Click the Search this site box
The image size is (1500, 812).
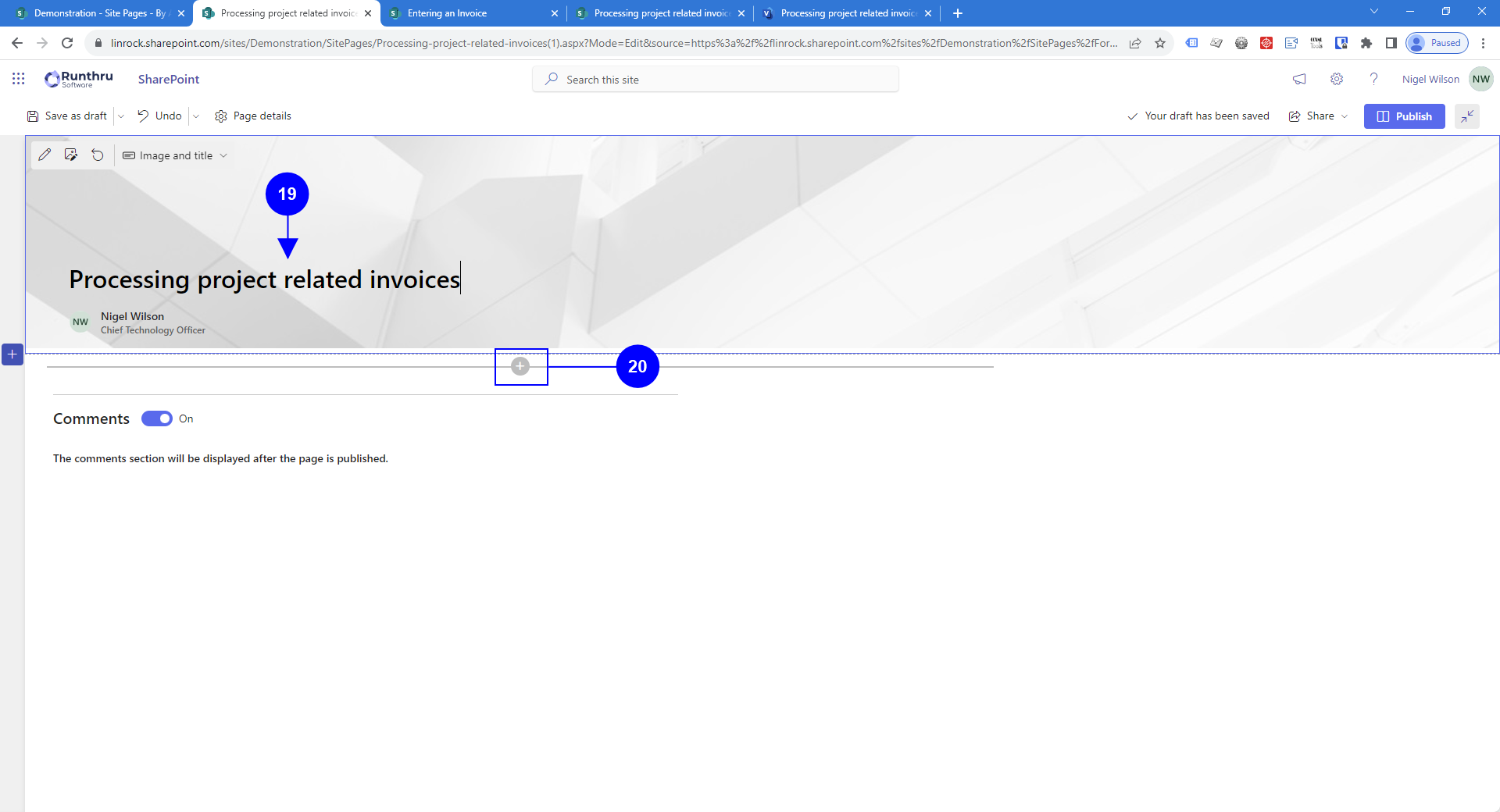tap(715, 80)
